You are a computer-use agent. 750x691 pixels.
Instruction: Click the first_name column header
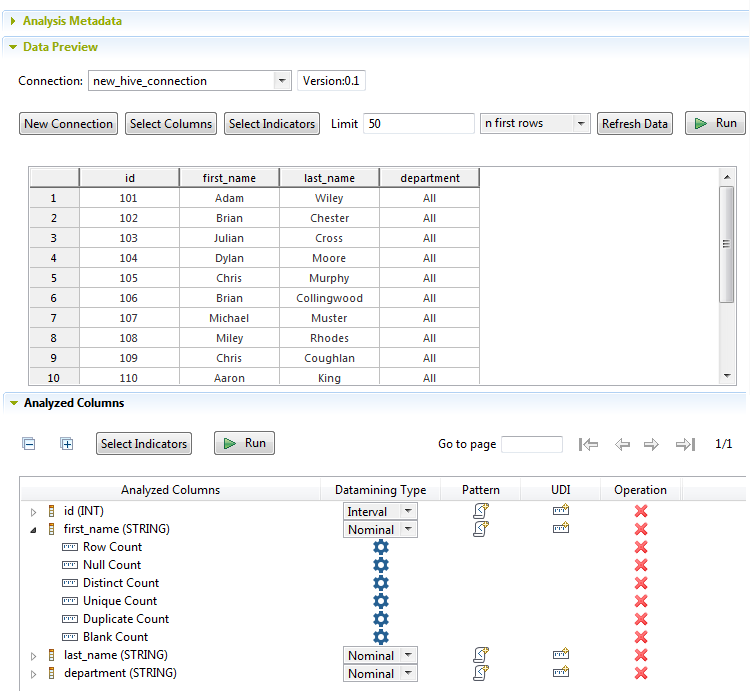(229, 178)
